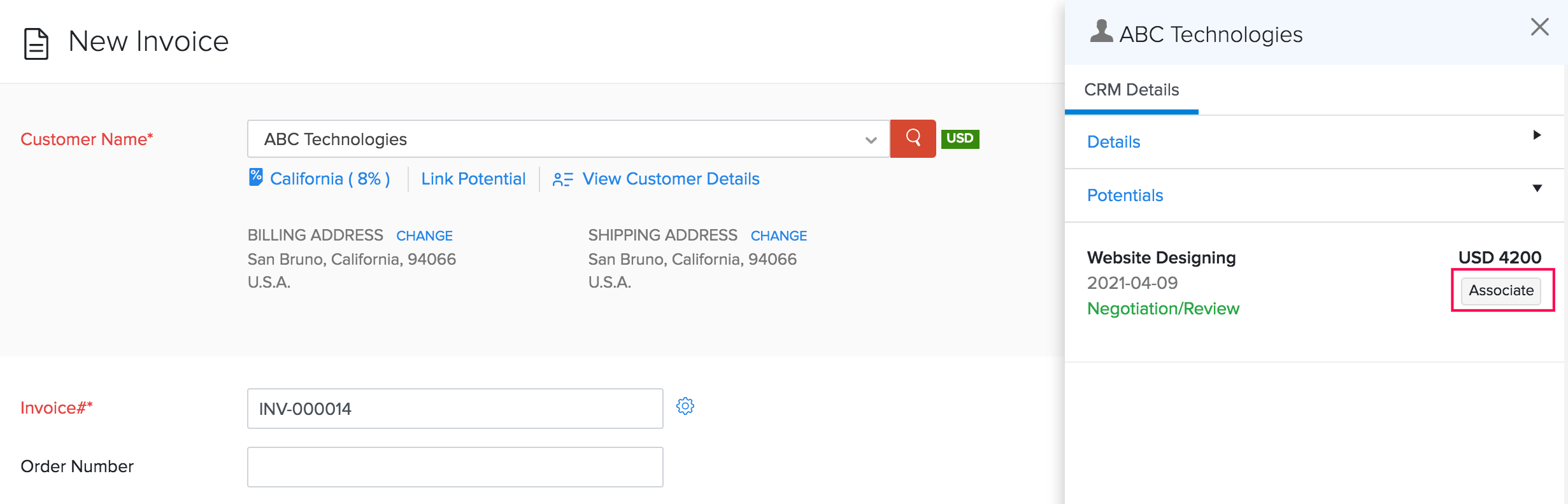This screenshot has height=504, width=1568.
Task: Change the billing address
Action: [x=424, y=236]
